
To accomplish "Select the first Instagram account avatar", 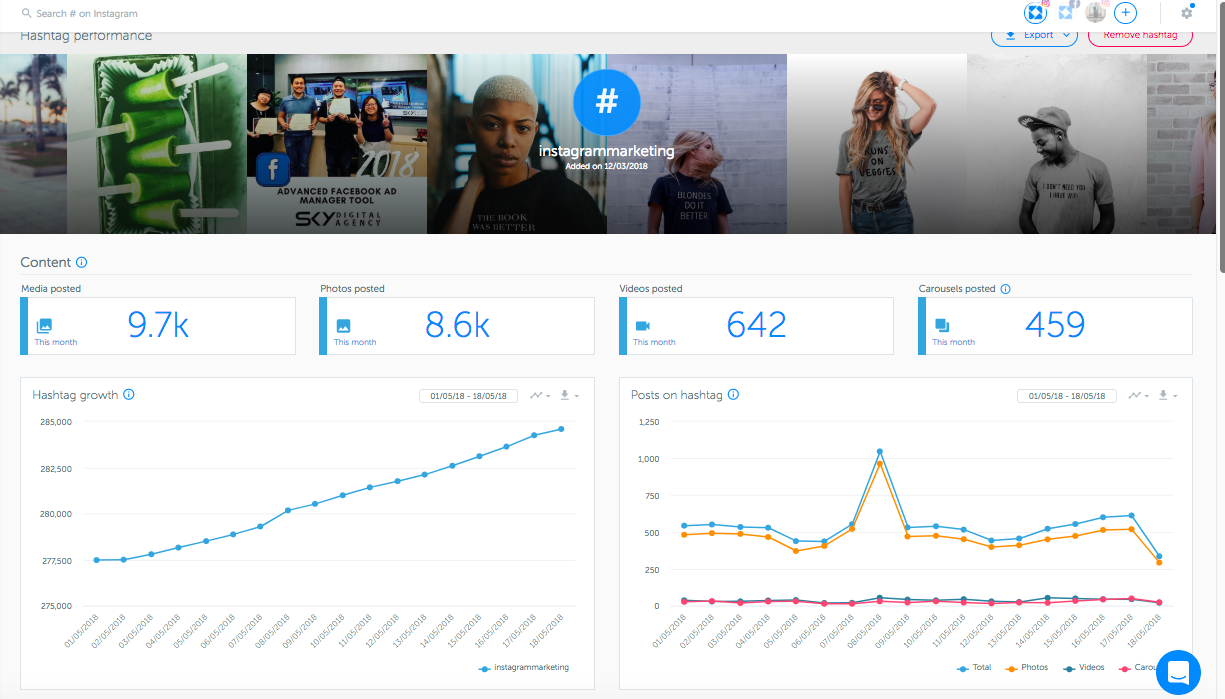I will [x=1036, y=13].
